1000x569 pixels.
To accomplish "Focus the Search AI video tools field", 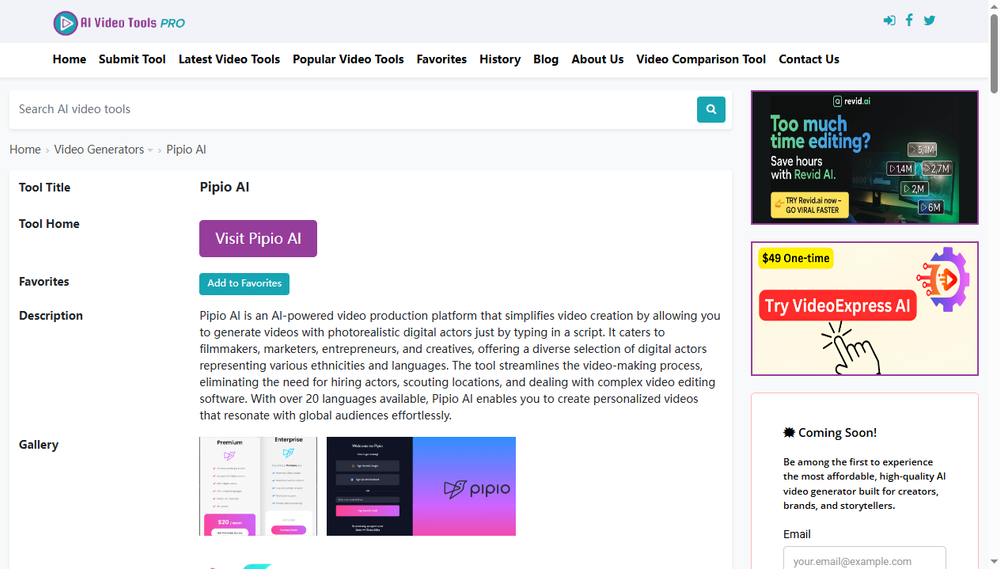I will (x=353, y=109).
